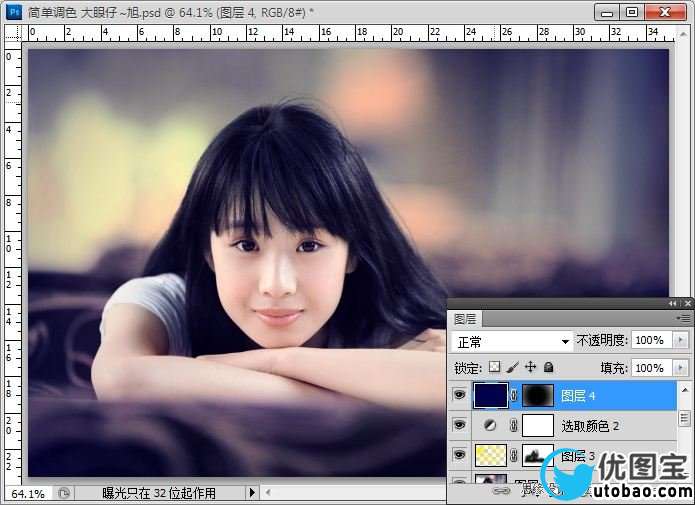Open the blend mode dropdown showing 正常
This screenshot has height=505, width=695.
pos(511,341)
